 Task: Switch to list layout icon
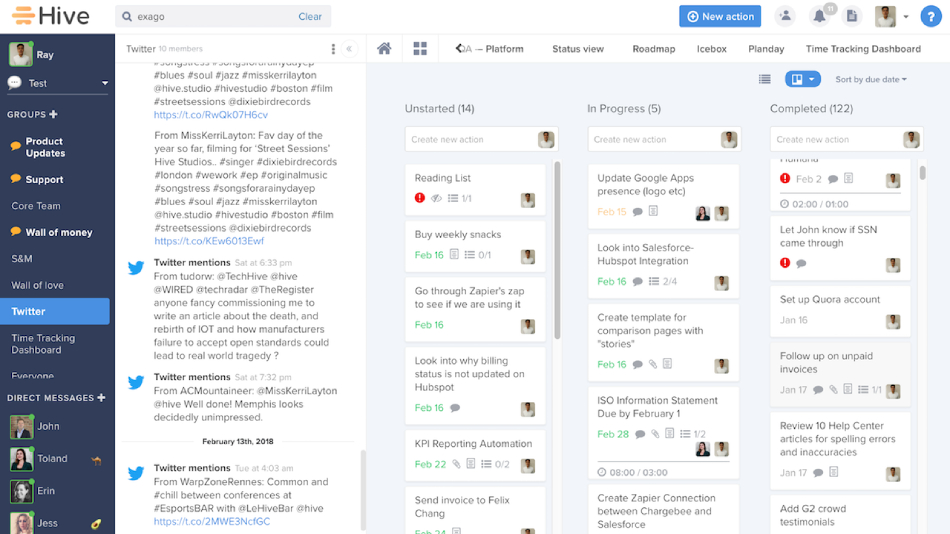pyautogui.click(x=765, y=79)
